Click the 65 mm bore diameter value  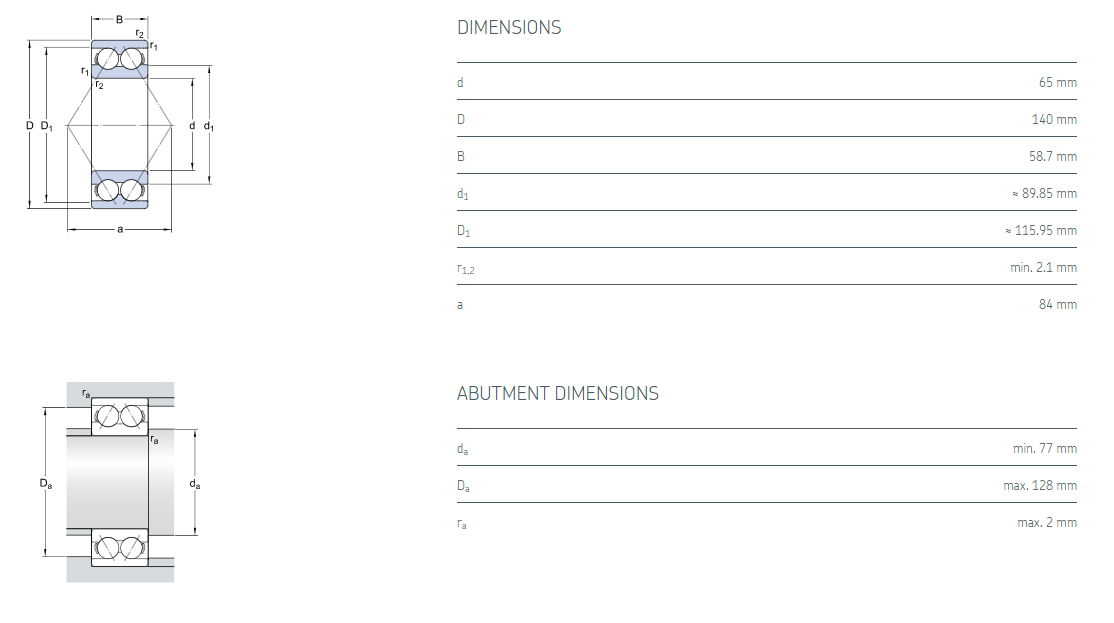point(1057,82)
